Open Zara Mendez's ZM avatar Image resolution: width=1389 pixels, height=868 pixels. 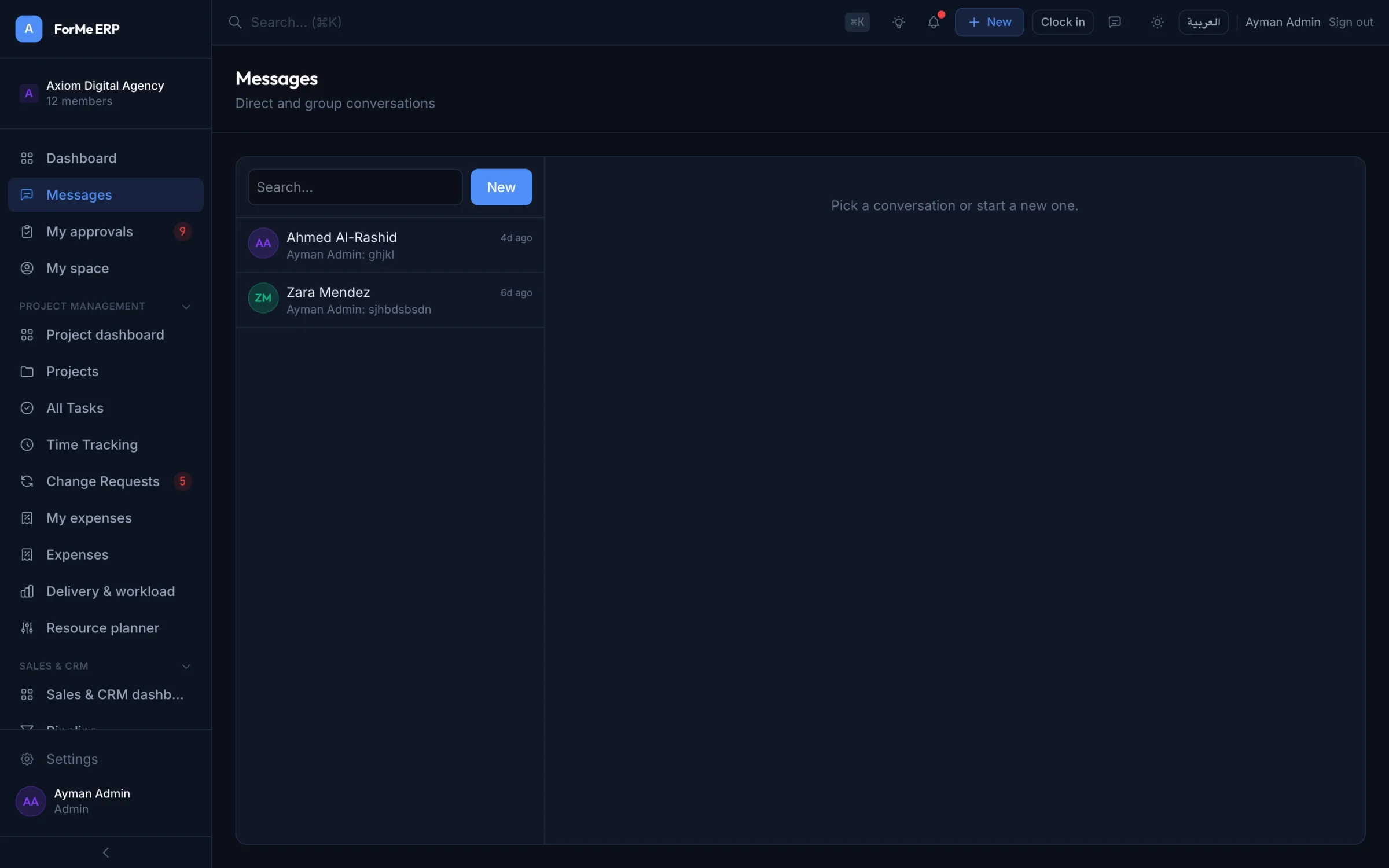pyautogui.click(x=263, y=298)
